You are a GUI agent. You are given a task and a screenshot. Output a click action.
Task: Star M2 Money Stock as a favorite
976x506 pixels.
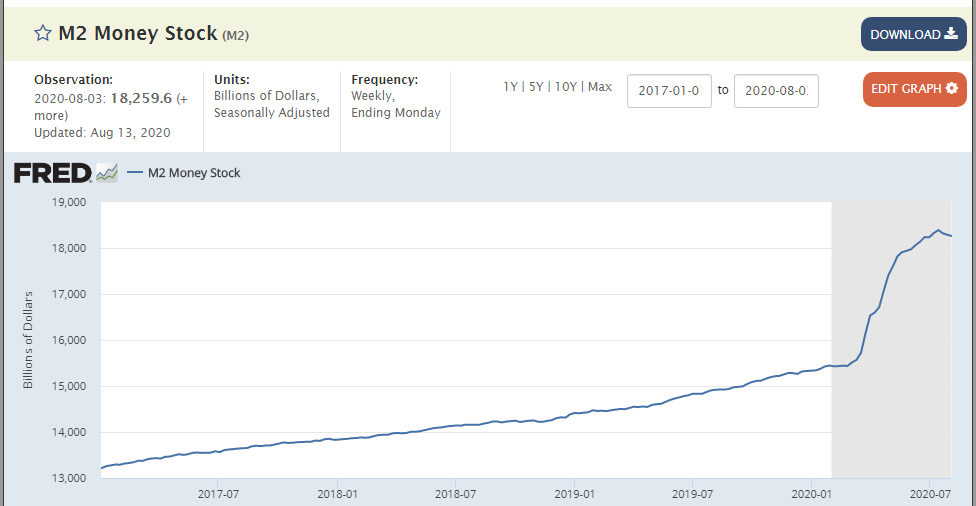pos(43,34)
